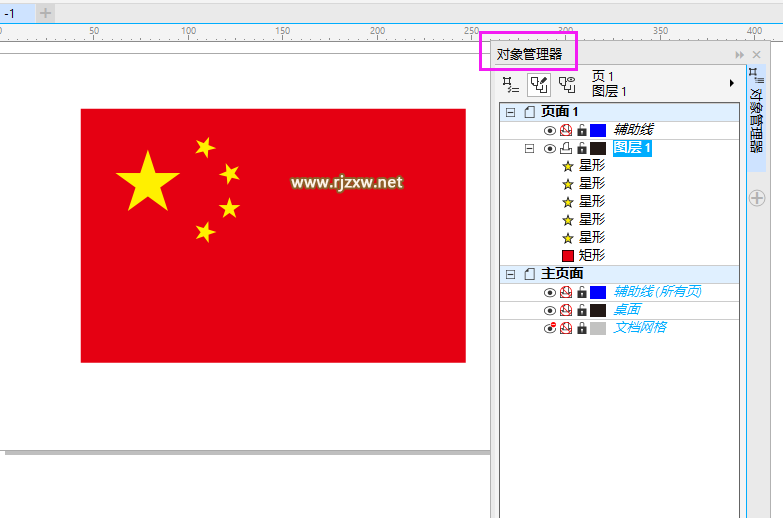Click the page icon beside 页面 1
Image resolution: width=783 pixels, height=518 pixels.
(x=529, y=112)
